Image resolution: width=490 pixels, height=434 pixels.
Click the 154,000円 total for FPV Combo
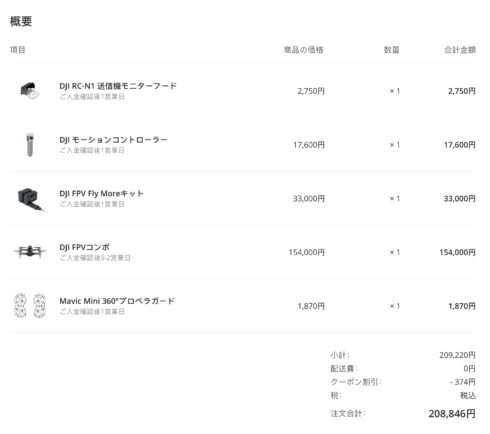point(457,252)
